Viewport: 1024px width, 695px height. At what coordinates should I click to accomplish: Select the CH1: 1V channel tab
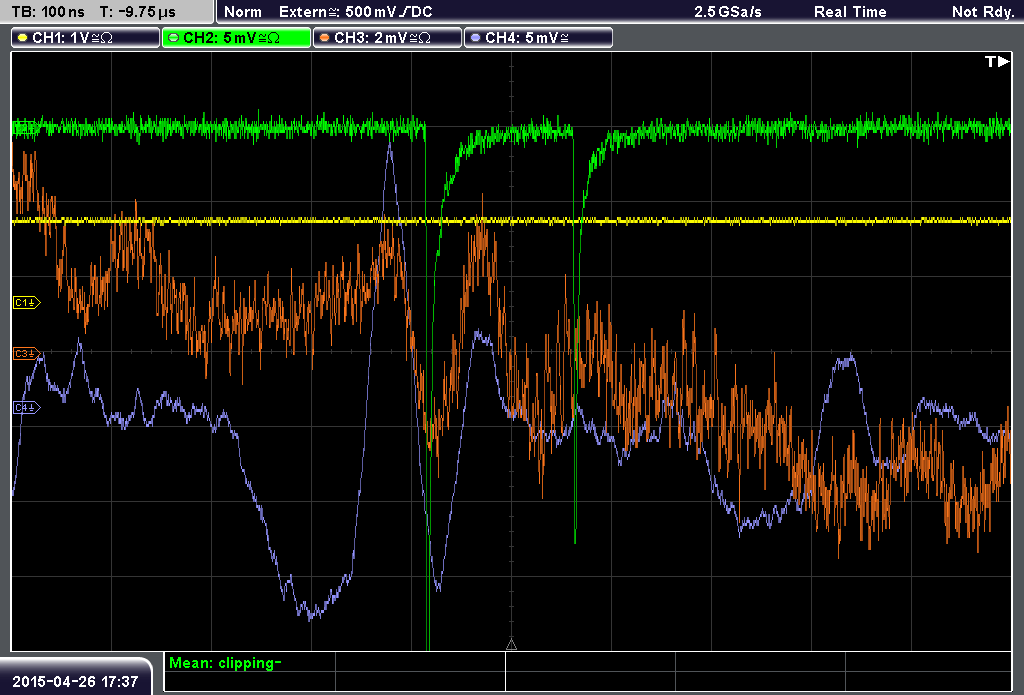(86, 38)
